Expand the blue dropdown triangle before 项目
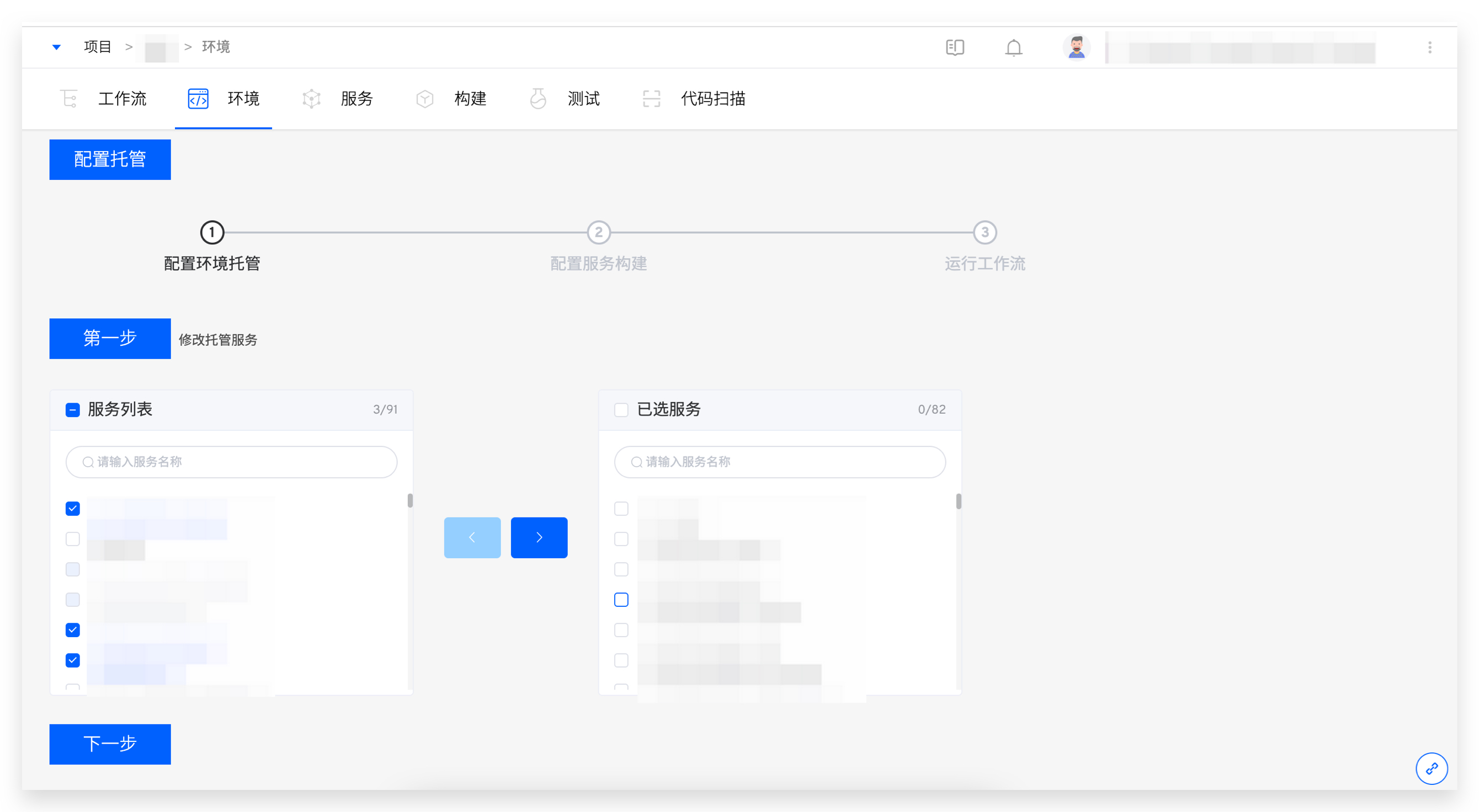 tap(56, 47)
